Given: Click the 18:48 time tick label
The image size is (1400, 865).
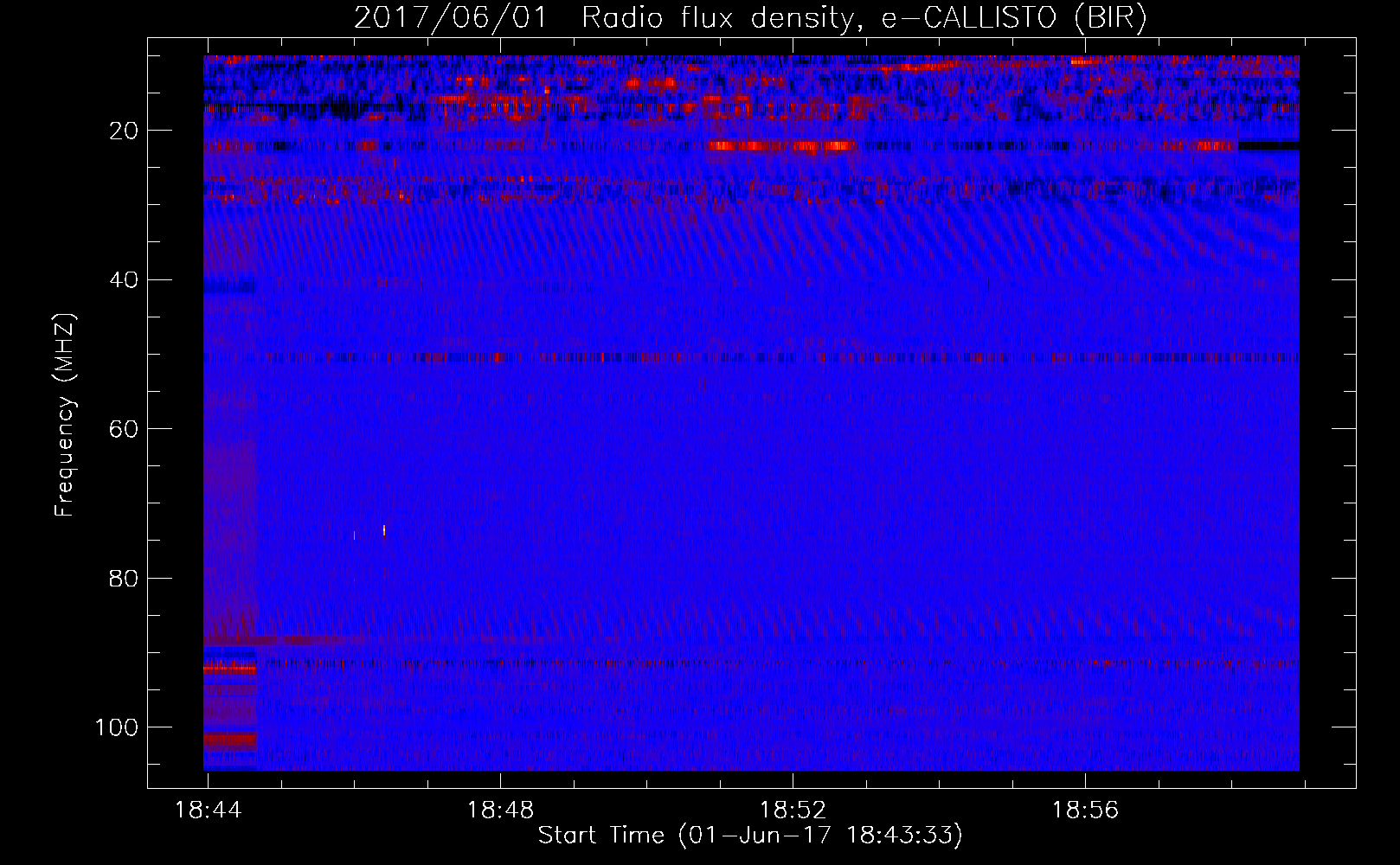Looking at the screenshot, I should (x=501, y=811).
